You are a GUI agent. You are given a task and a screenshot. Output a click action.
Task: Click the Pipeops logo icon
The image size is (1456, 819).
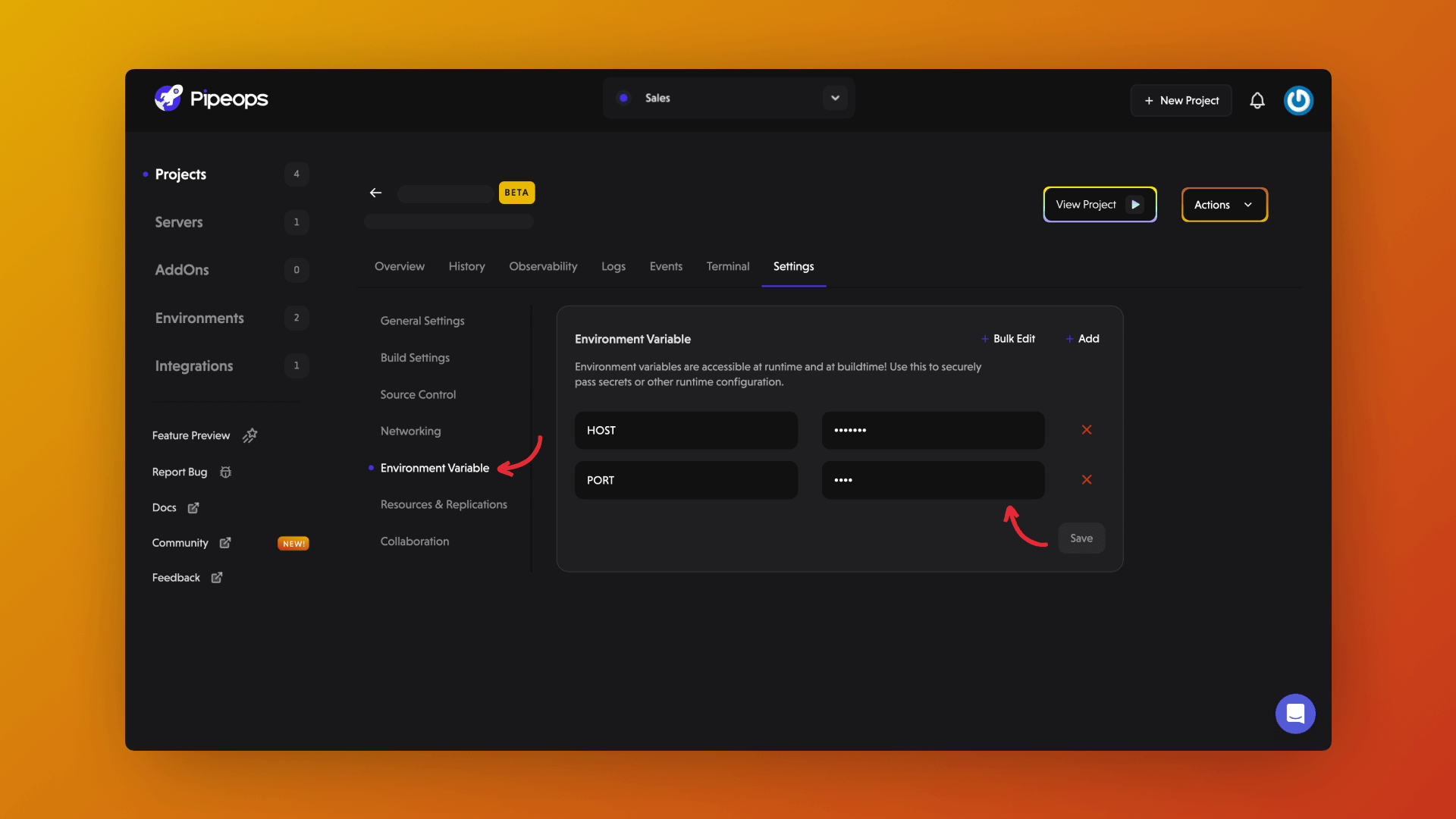[x=168, y=98]
